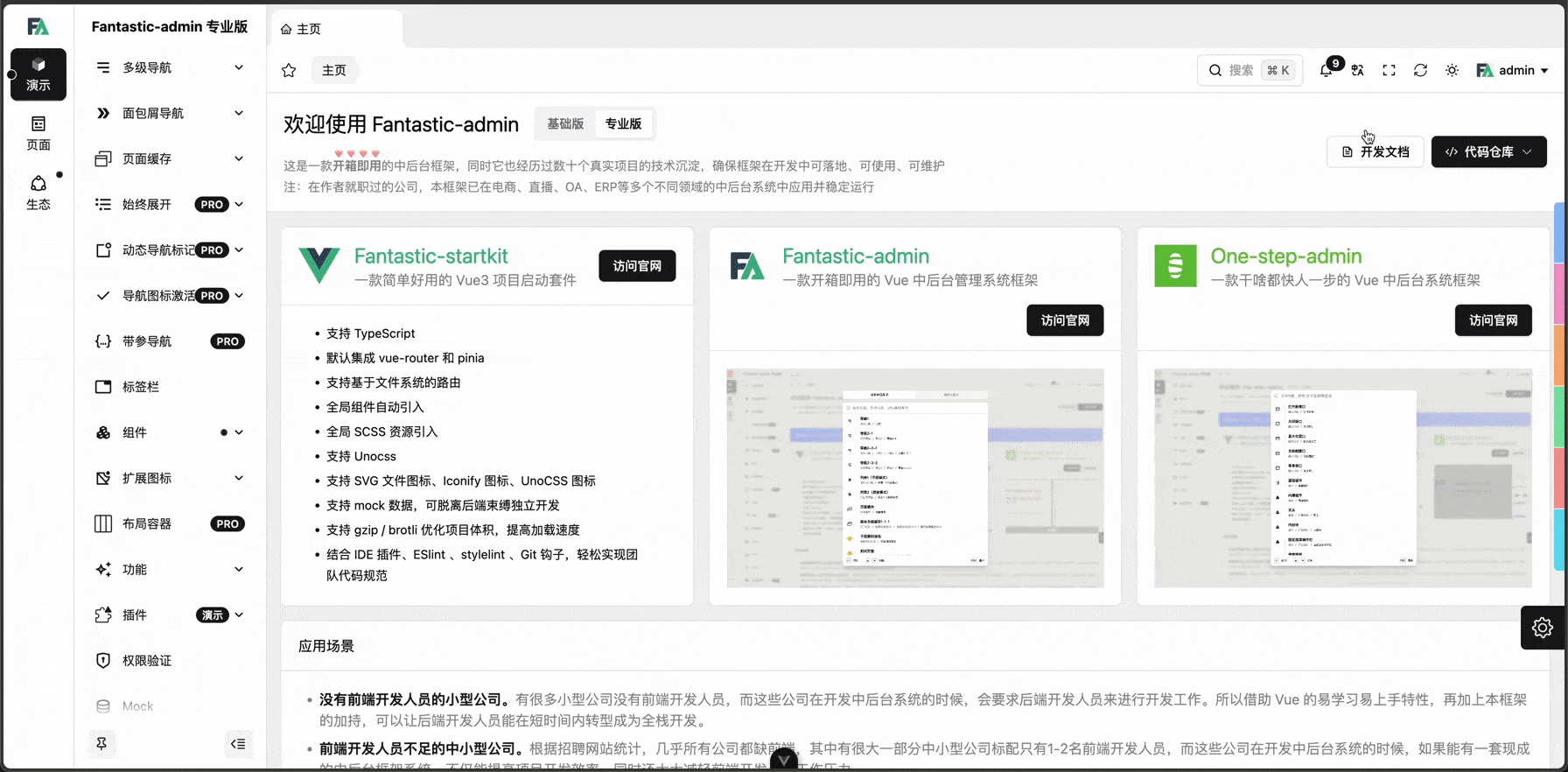The image size is (1568, 772).
Task: Collapse the sidebar menu
Action: (238, 743)
